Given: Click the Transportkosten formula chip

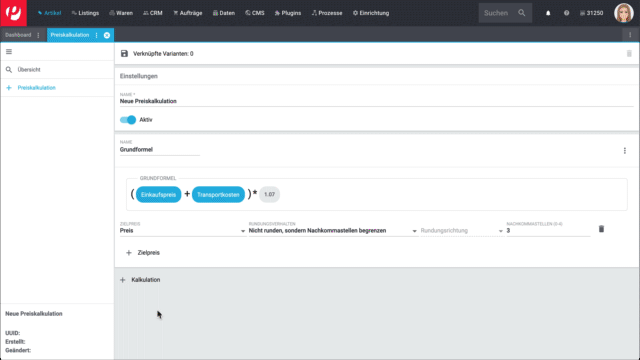Looking at the screenshot, I should (x=218, y=195).
